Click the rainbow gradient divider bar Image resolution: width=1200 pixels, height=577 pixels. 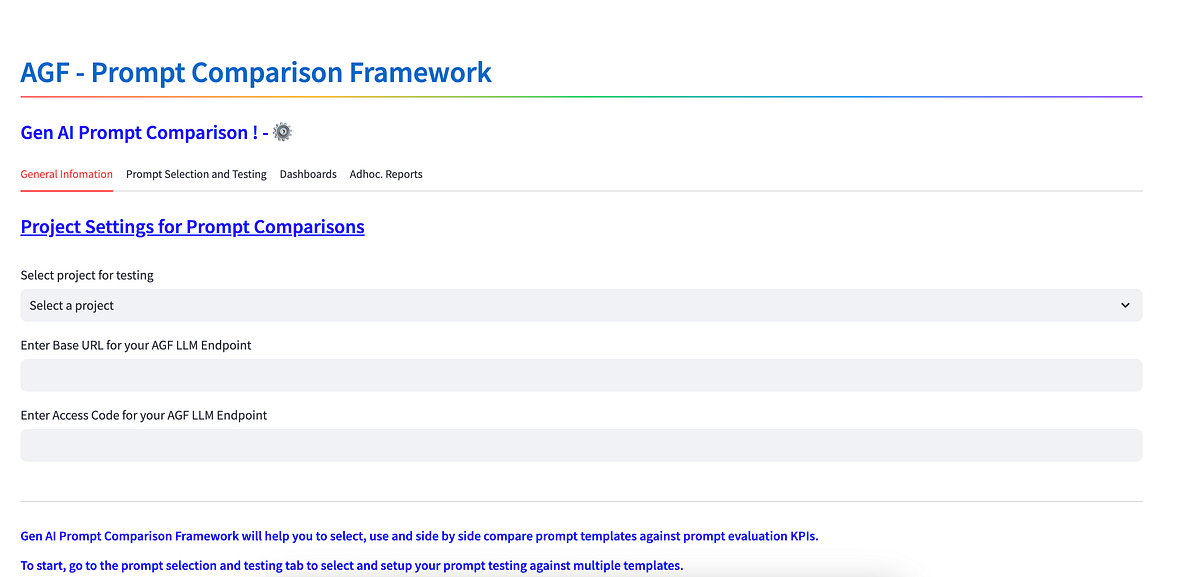tap(580, 96)
